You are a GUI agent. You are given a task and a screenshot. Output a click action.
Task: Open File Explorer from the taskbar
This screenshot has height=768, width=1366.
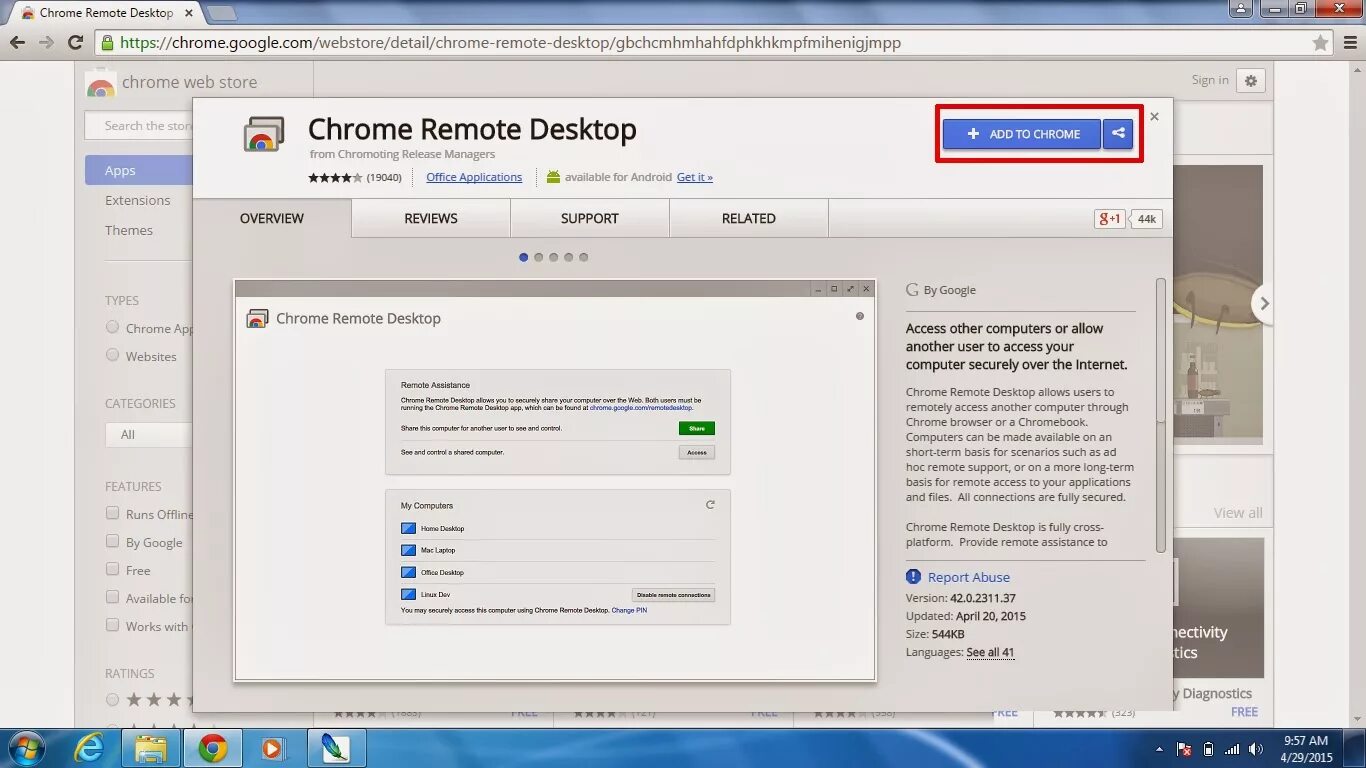(x=151, y=748)
